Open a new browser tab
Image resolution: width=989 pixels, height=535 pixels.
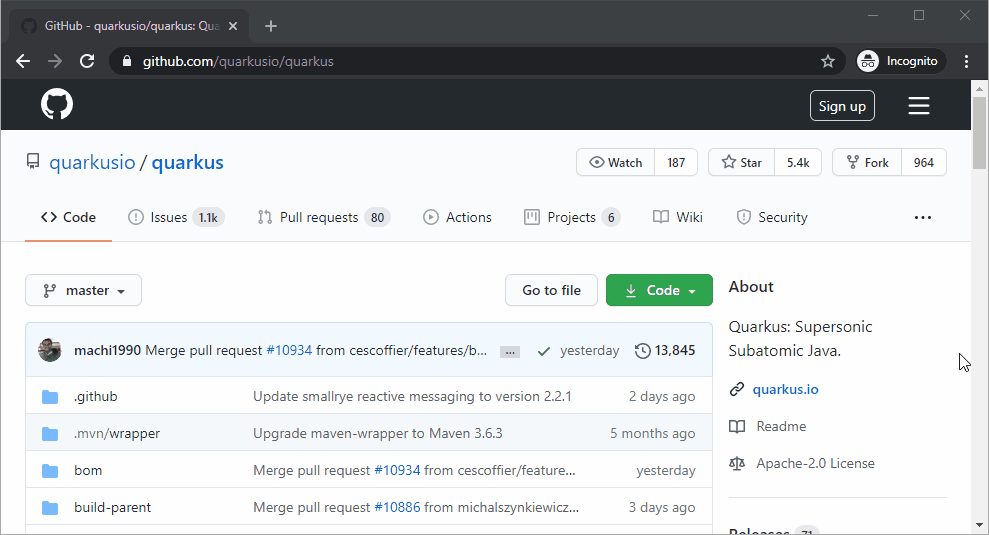(x=271, y=26)
